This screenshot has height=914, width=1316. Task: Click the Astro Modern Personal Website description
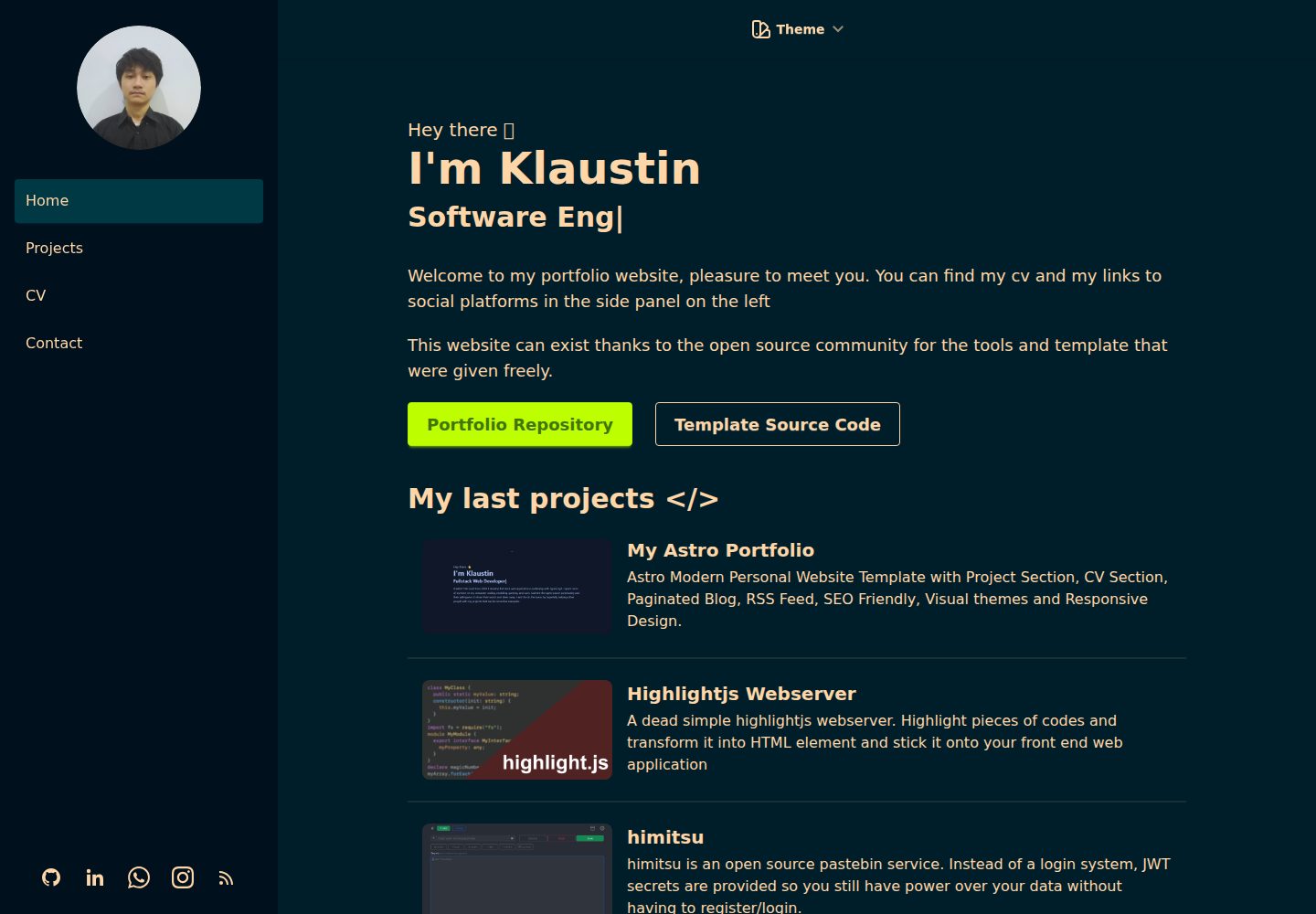(x=897, y=599)
